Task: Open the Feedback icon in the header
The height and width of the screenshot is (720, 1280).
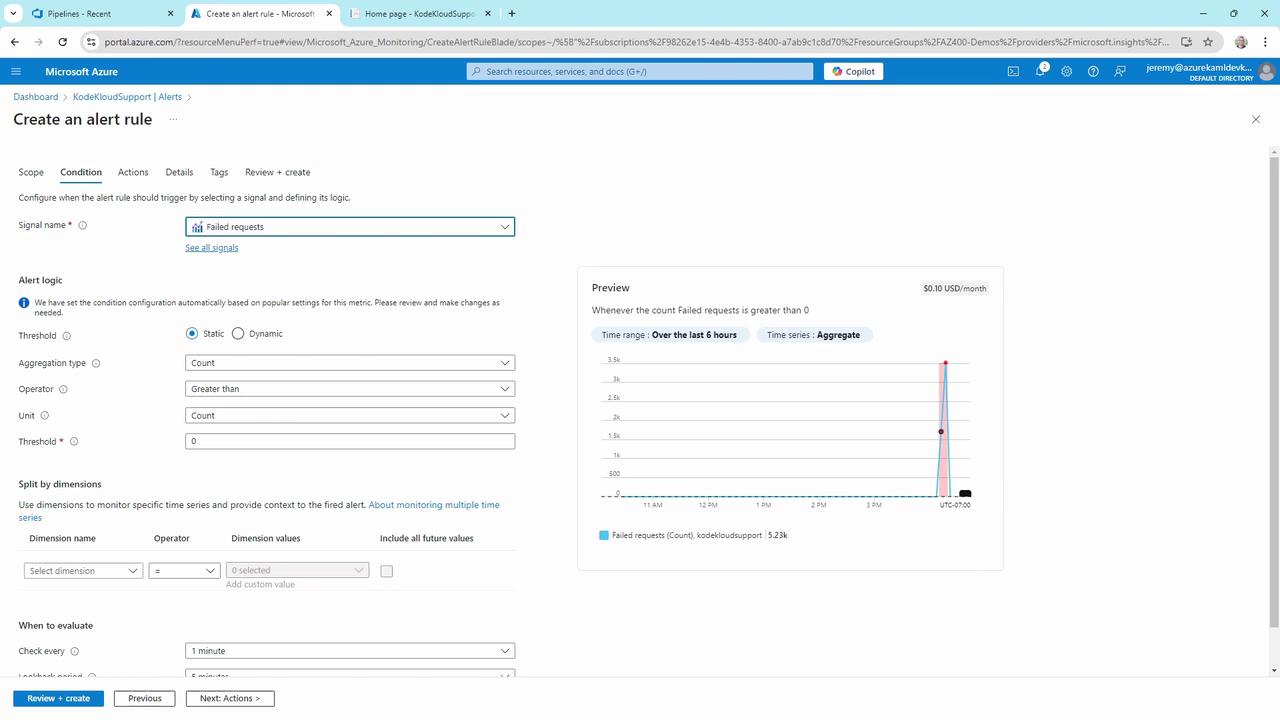Action: coord(1120,71)
